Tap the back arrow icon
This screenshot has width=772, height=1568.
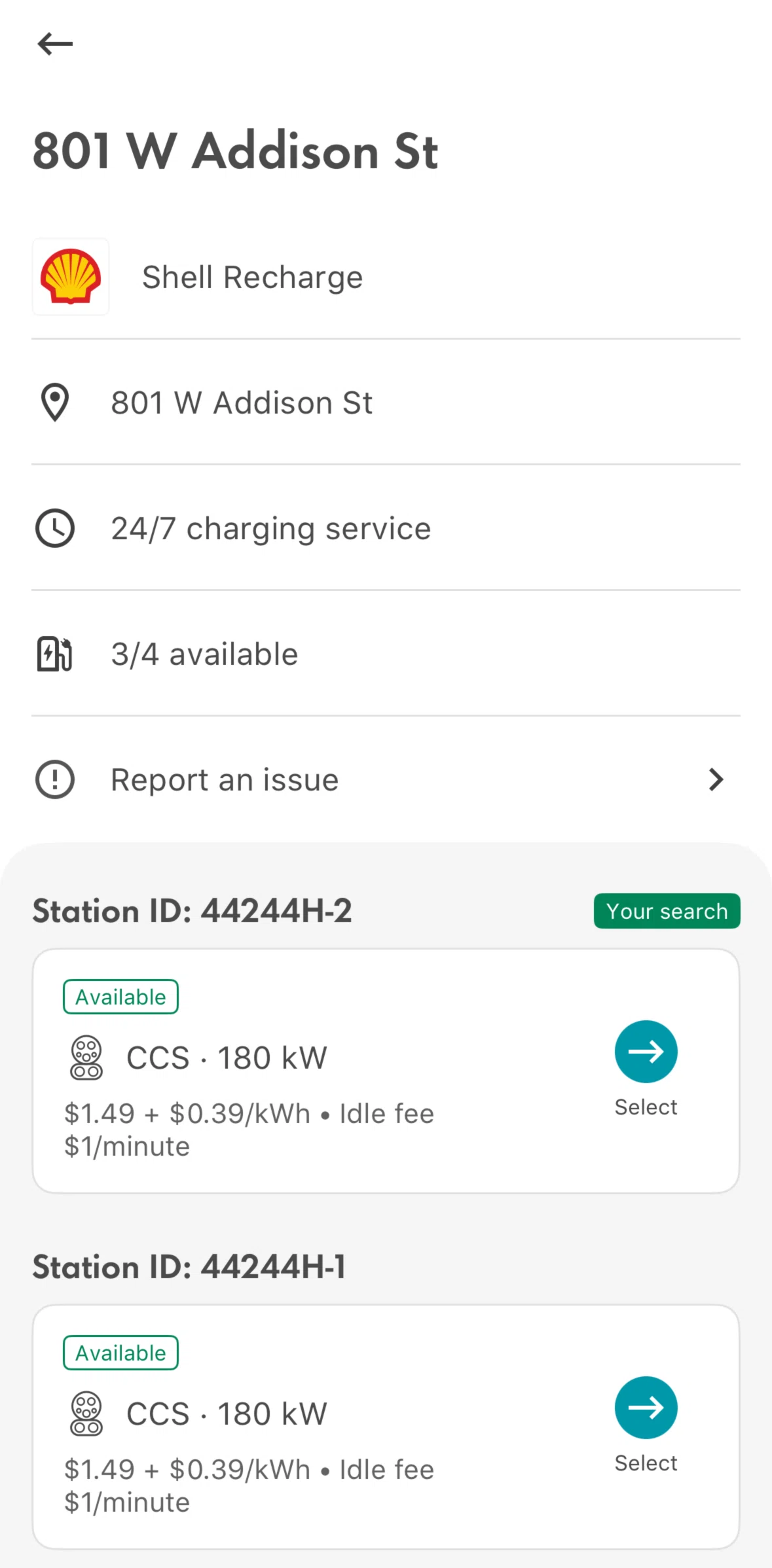pyautogui.click(x=55, y=44)
